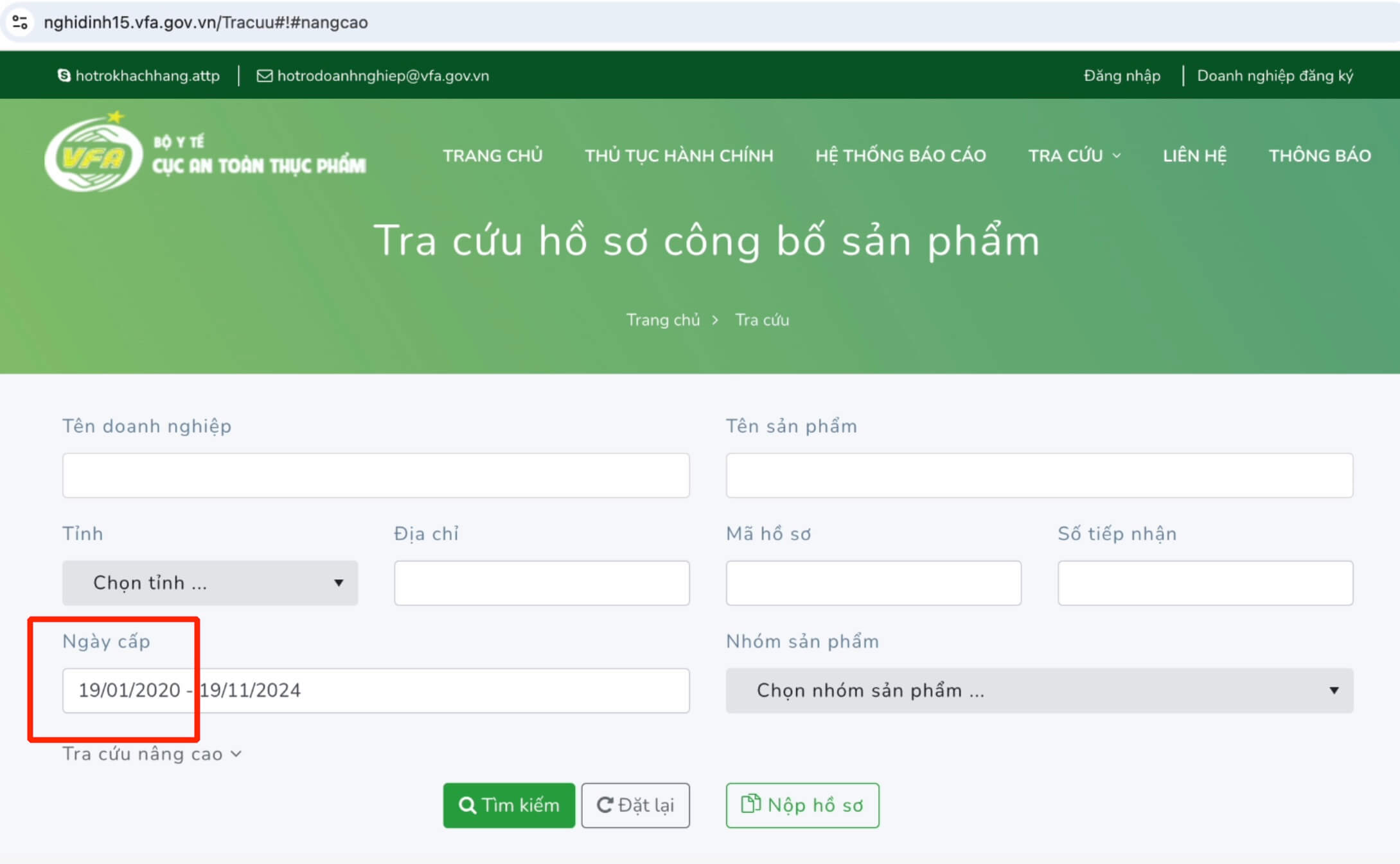
Task: Click the envelope icon beside the support email
Action: coord(264,76)
